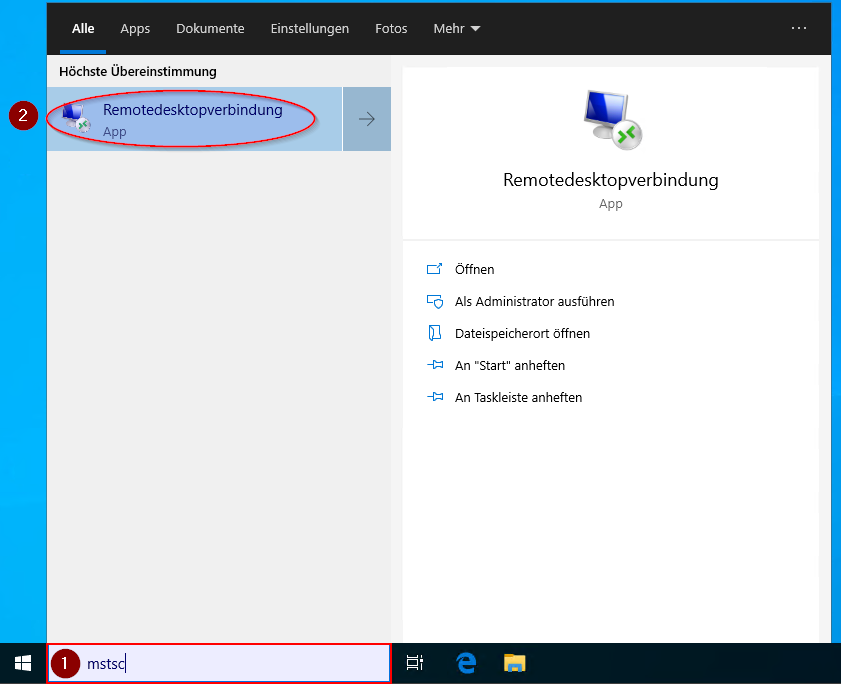Expand result details with the arrow button

tap(367, 119)
